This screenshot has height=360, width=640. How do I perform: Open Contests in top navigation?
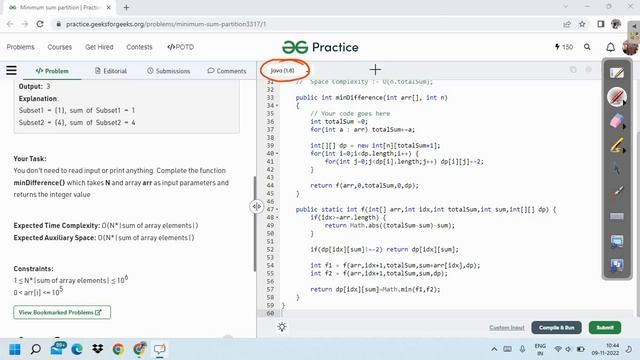pos(139,47)
